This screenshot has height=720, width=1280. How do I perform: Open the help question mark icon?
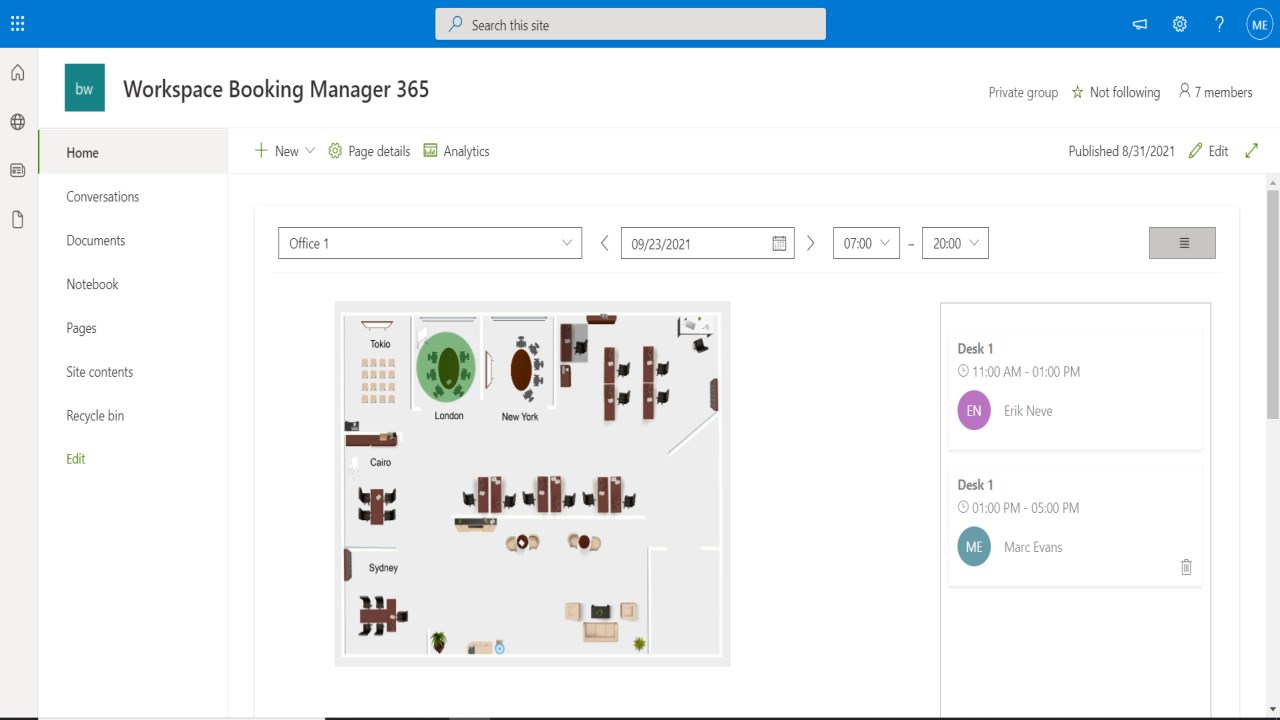click(1219, 24)
